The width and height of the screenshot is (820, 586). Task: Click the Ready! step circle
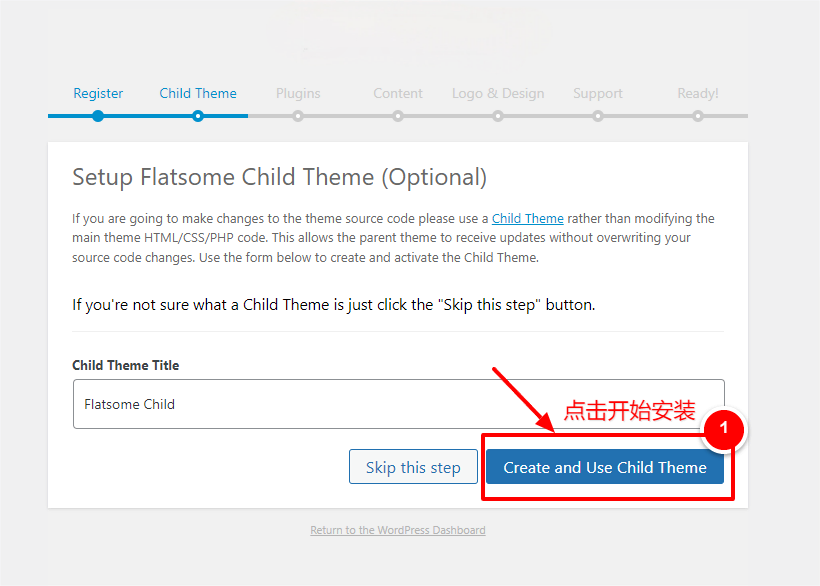[x=697, y=115]
